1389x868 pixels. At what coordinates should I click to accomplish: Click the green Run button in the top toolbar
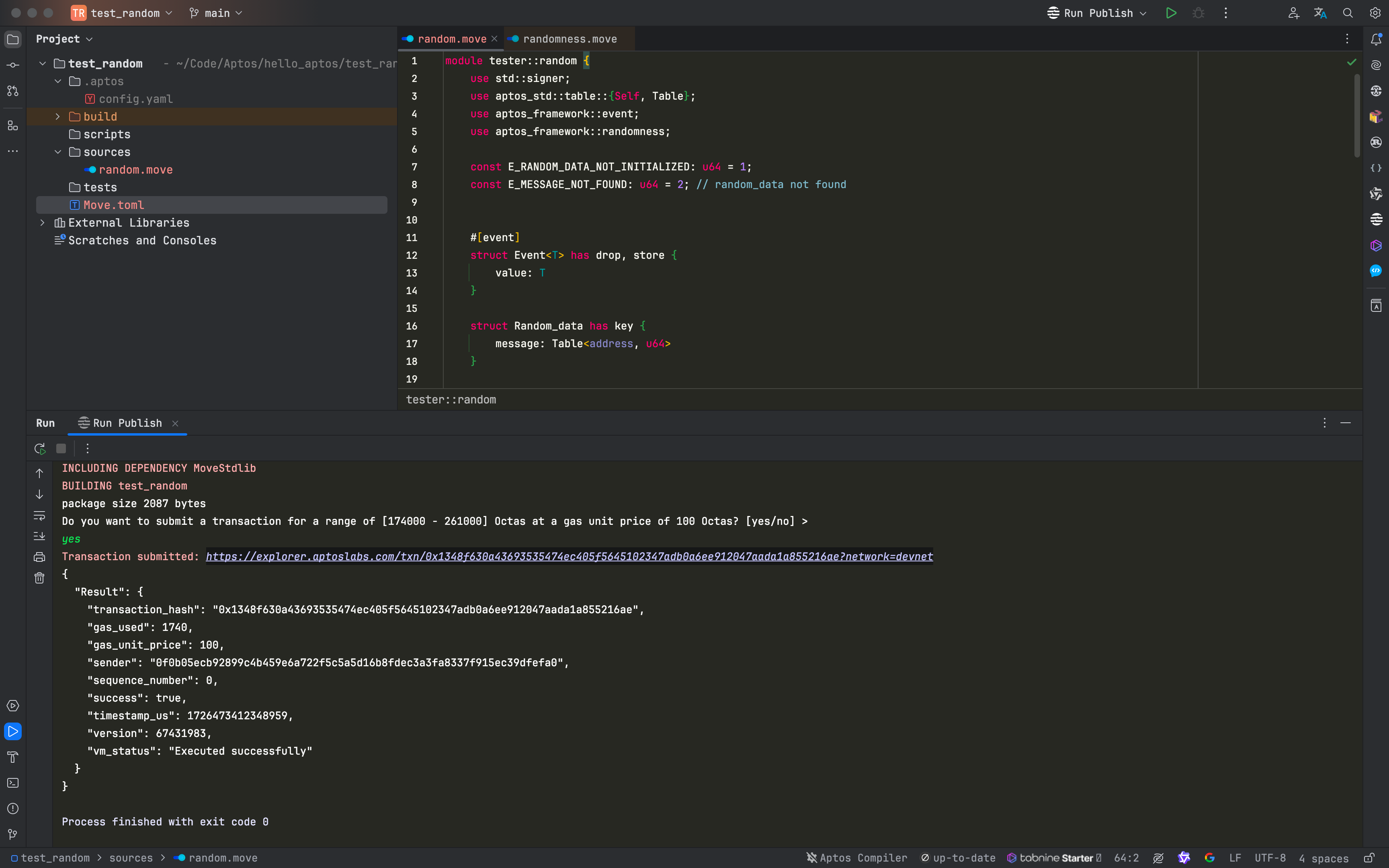[x=1171, y=13]
